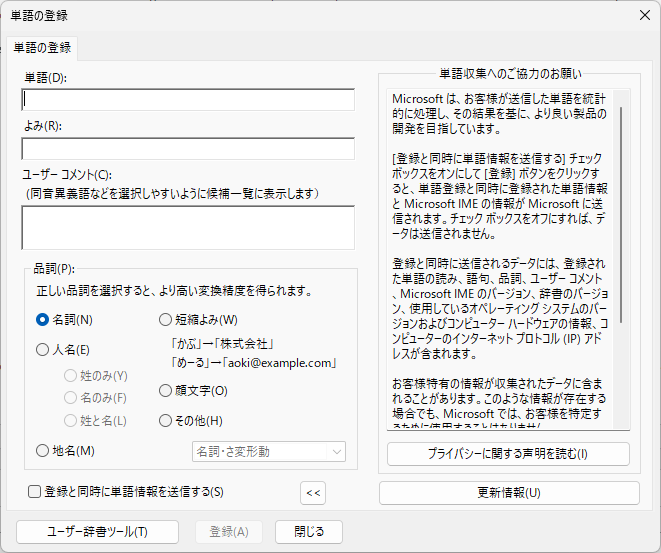
Task: Click the ユーザー コメント text area
Action: (188, 228)
